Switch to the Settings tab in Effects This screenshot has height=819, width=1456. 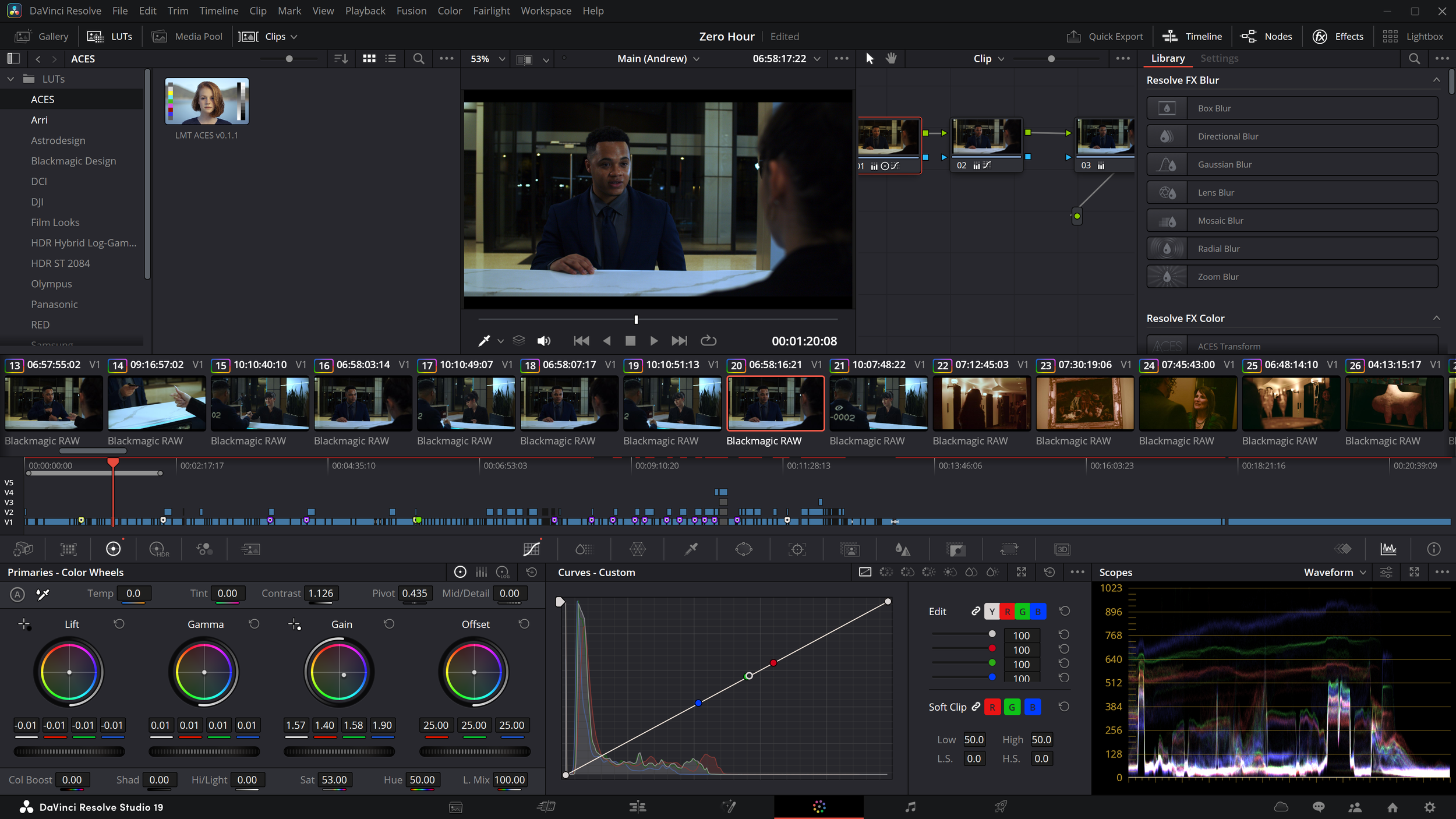tap(1219, 58)
